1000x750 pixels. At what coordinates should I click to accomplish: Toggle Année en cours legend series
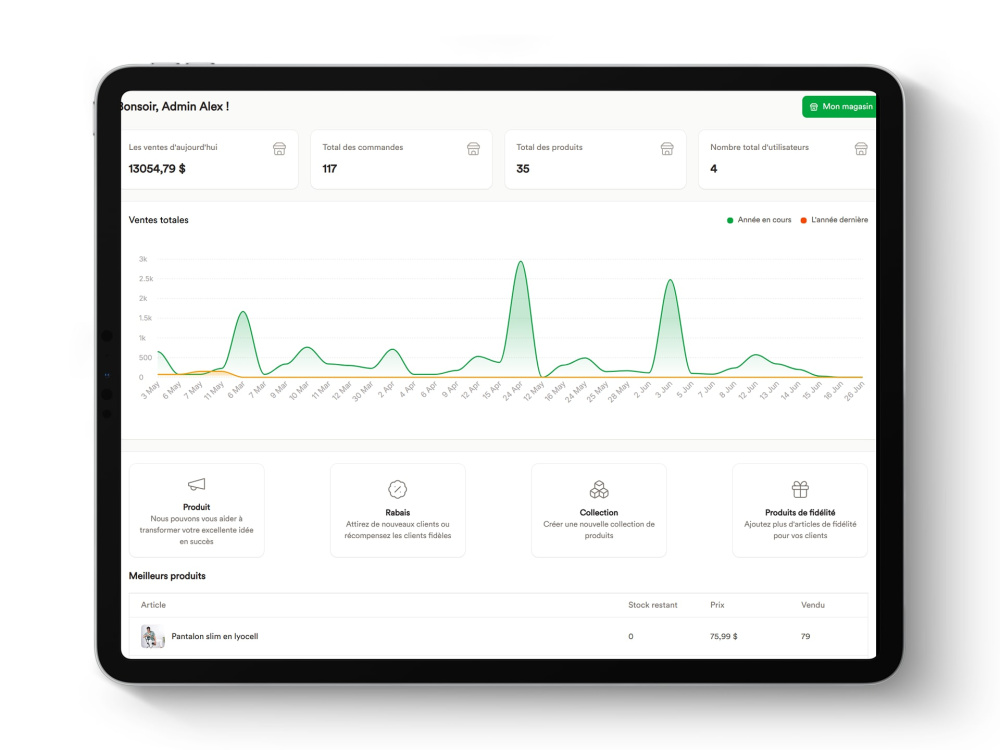(x=759, y=220)
